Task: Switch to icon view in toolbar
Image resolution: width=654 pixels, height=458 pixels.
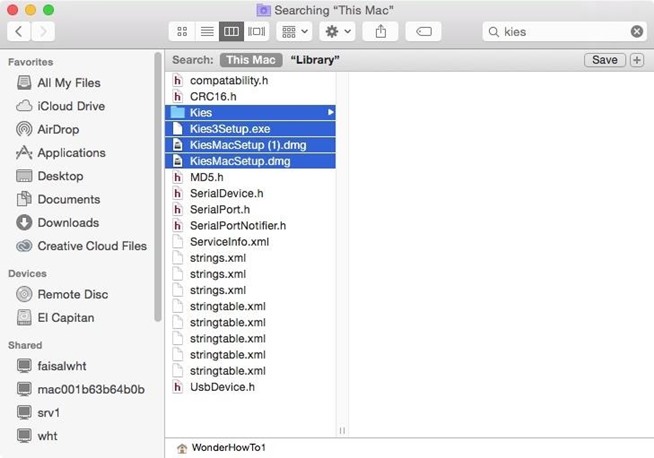Action: [182, 32]
